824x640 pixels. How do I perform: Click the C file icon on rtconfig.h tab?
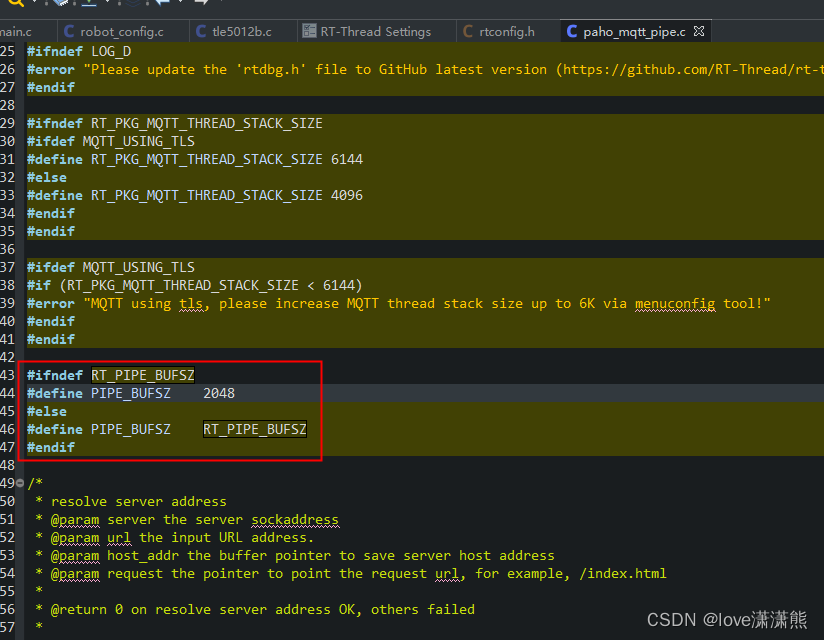pyautogui.click(x=469, y=30)
